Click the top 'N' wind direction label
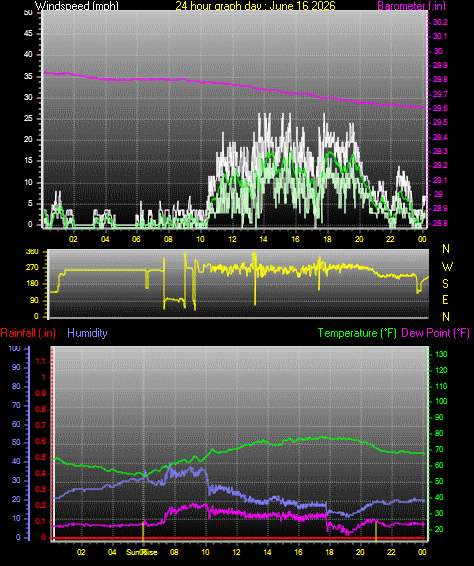The height and width of the screenshot is (566, 474). pyautogui.click(x=446, y=249)
